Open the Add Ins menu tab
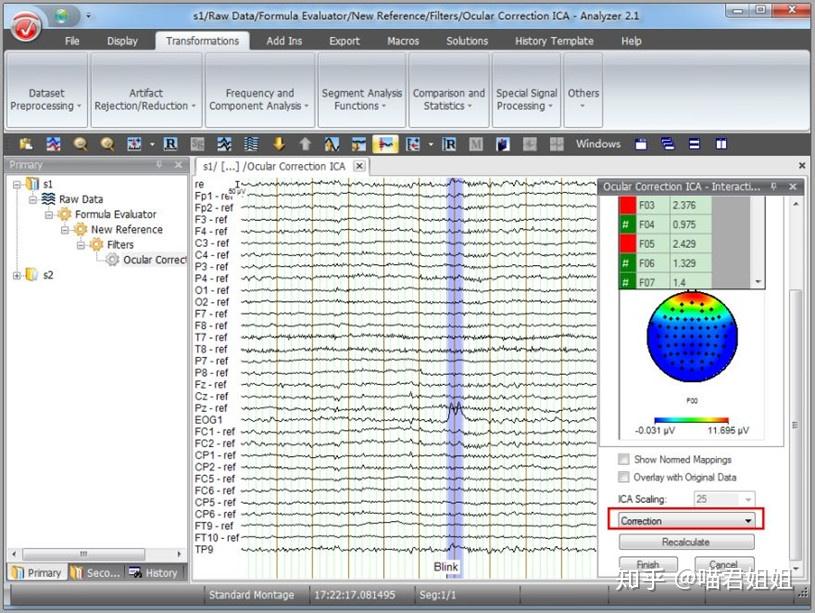815x613 pixels. [x=284, y=41]
